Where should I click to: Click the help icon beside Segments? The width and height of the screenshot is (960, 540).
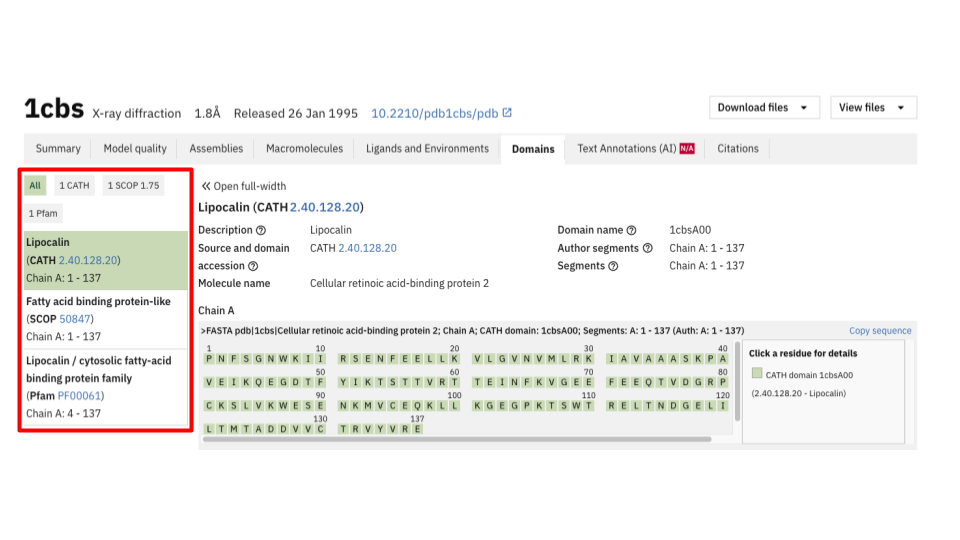pos(613,266)
